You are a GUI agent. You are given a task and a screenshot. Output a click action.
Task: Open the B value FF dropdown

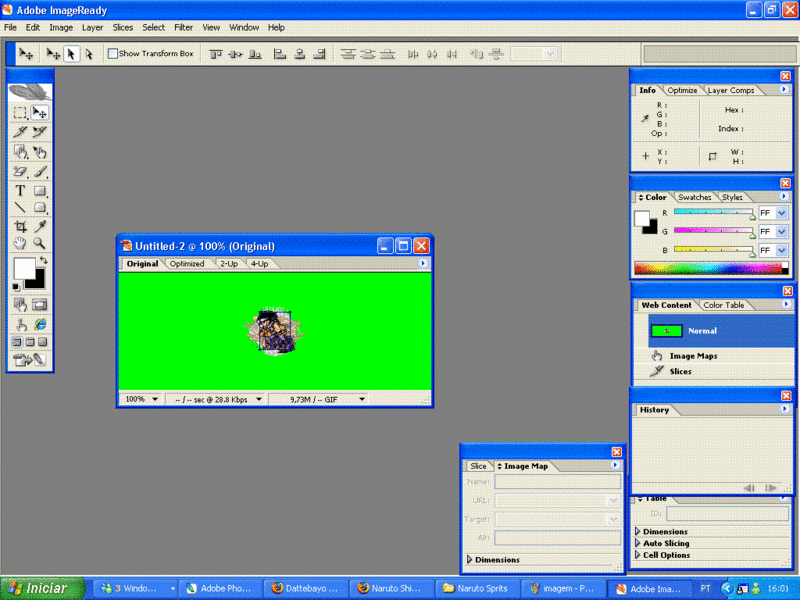(x=782, y=251)
